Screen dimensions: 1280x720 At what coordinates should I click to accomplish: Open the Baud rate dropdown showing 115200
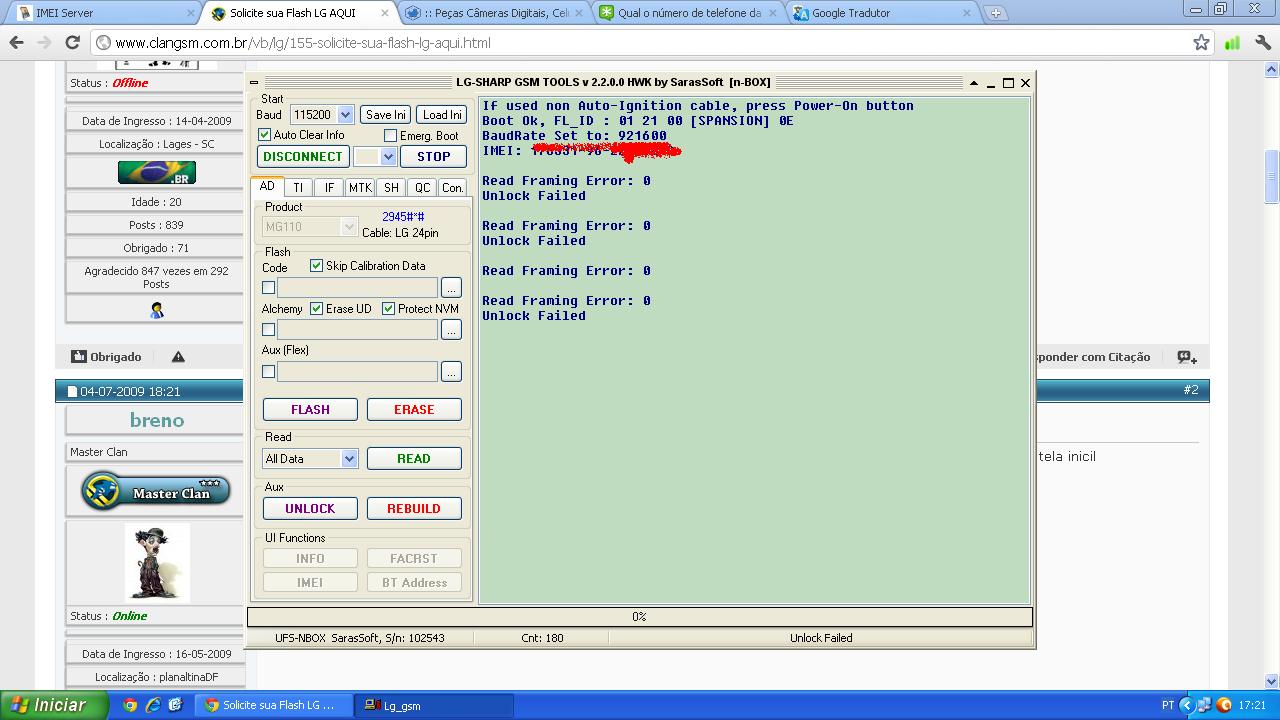[345, 115]
